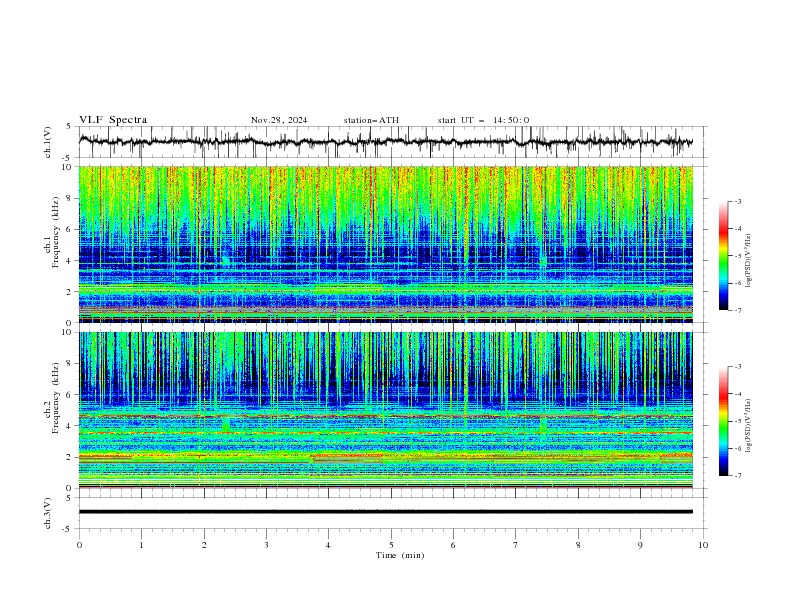Click ch.2 frequency axis tick "8"
The width and height of the screenshot is (792, 612).
(x=70, y=364)
